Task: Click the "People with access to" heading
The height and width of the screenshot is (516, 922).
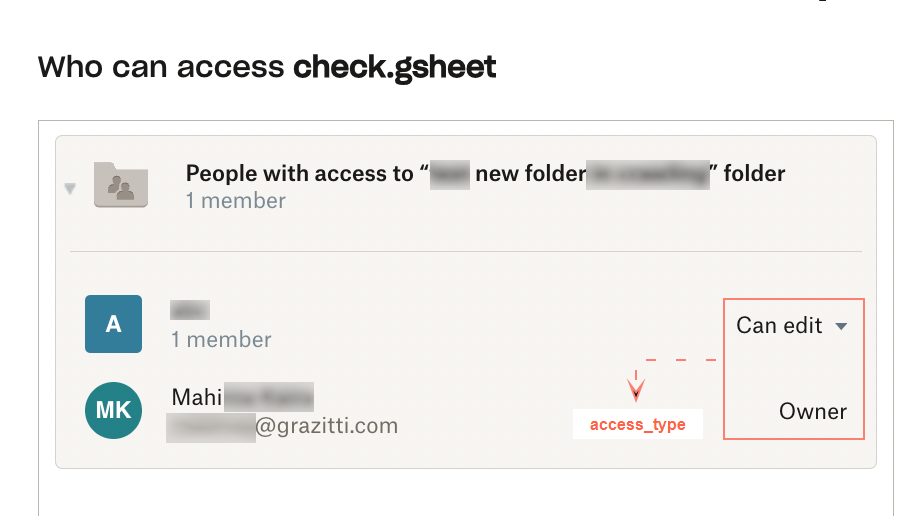Action: tap(299, 174)
